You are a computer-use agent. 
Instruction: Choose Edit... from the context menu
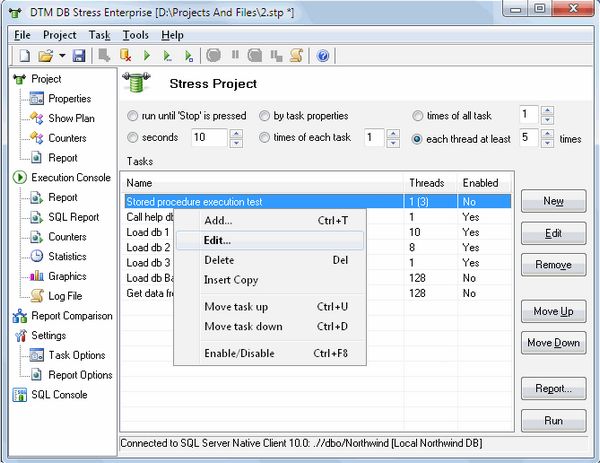270,240
